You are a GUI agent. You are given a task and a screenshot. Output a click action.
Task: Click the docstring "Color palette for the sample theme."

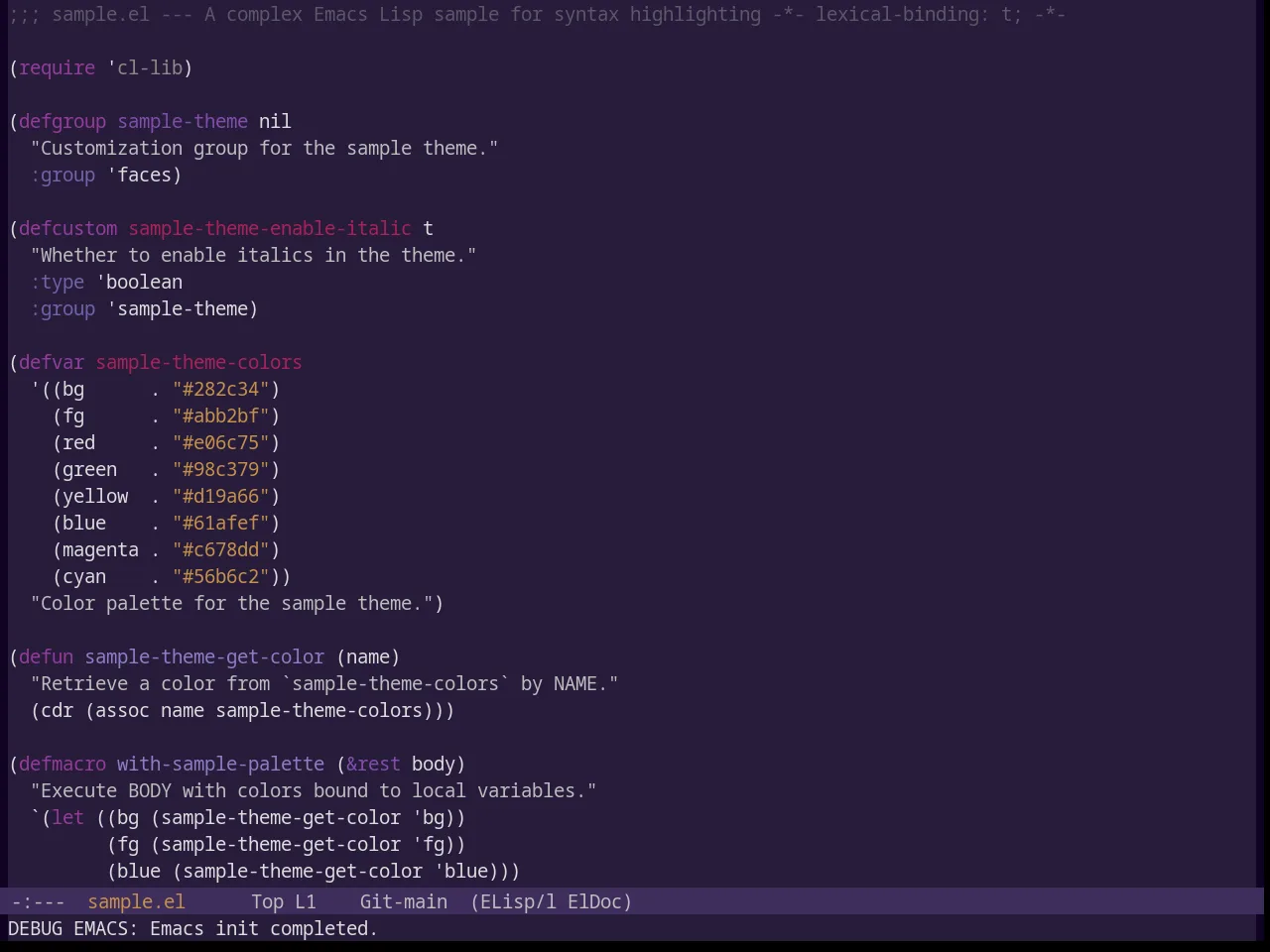pos(231,603)
